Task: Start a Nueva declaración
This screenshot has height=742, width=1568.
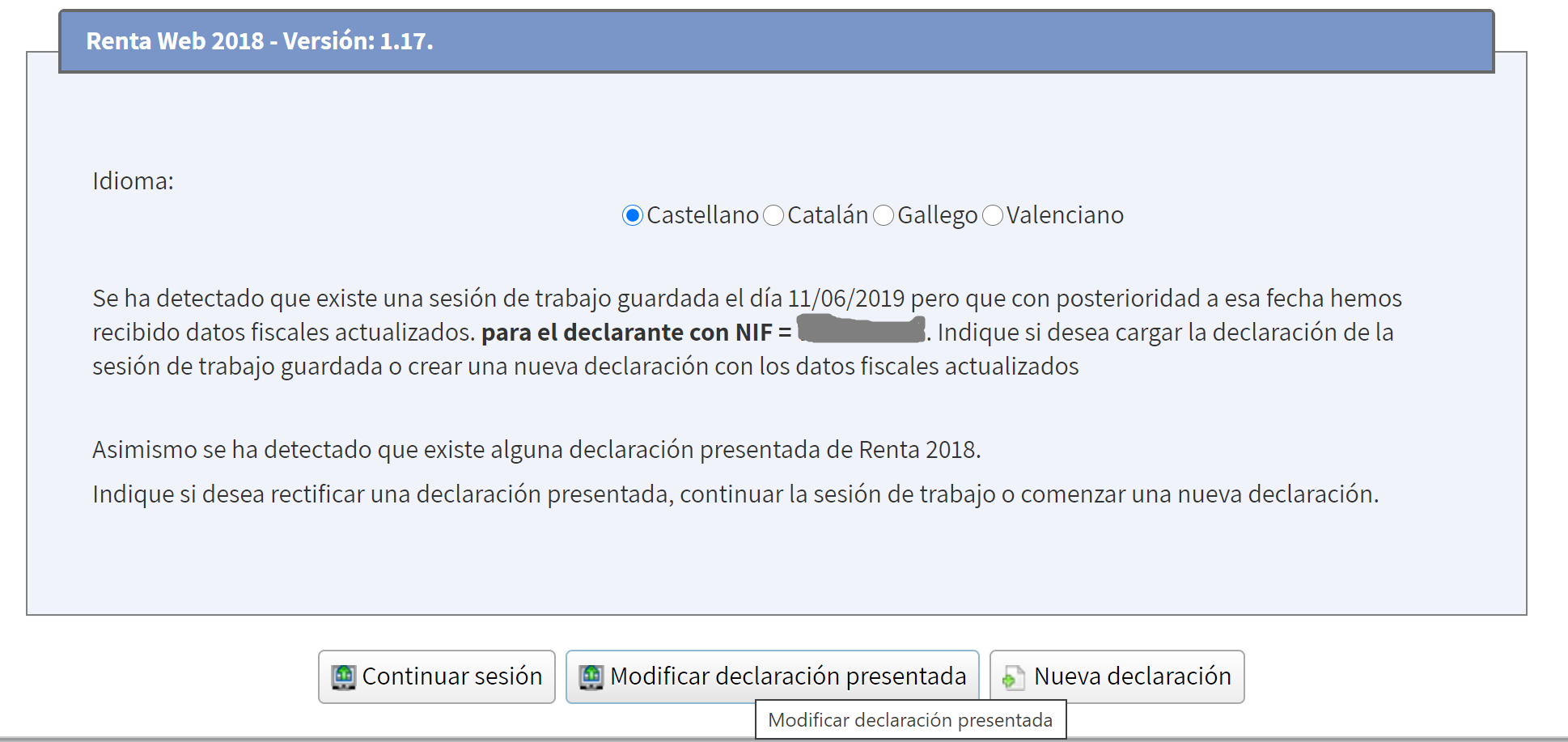Action: coord(1131,676)
